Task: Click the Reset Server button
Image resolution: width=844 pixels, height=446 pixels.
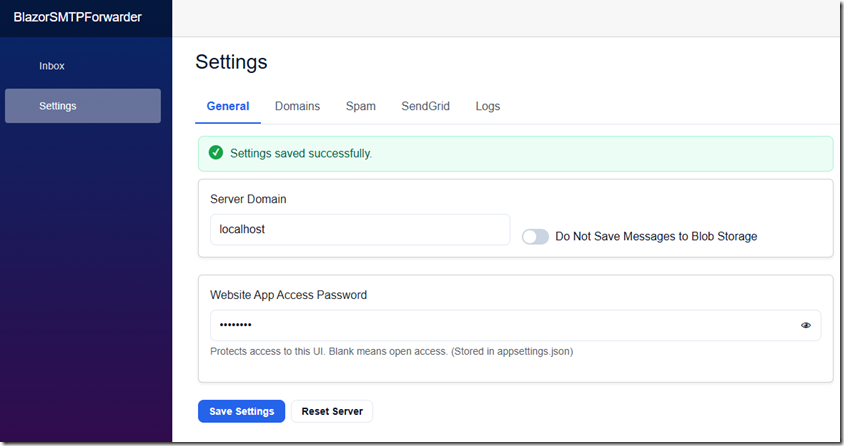Action: 332,412
